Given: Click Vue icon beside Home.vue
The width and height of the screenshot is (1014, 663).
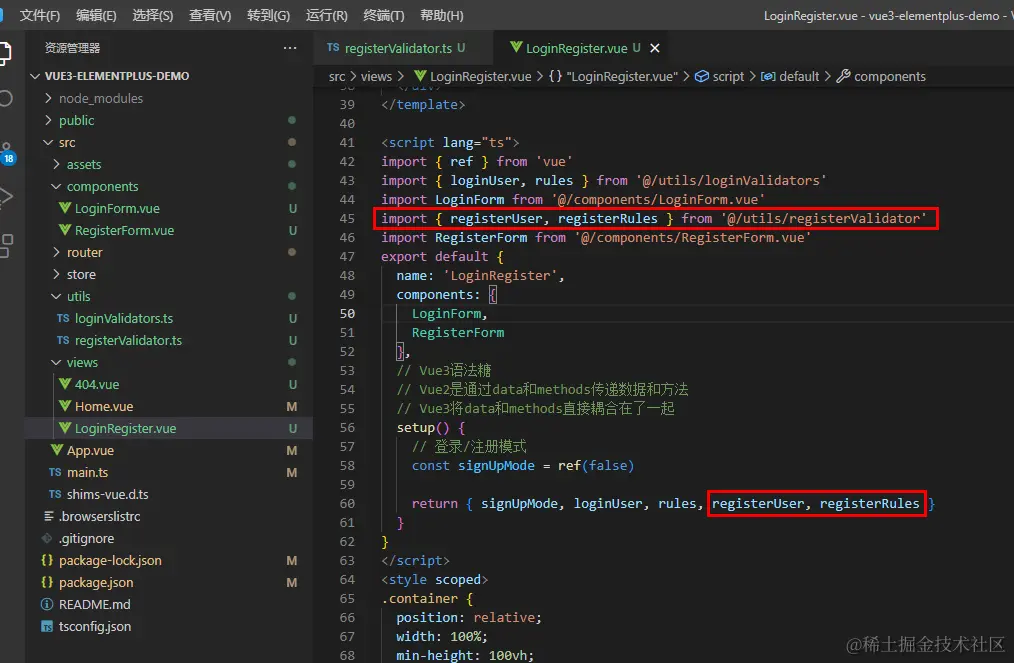Looking at the screenshot, I should pos(65,406).
